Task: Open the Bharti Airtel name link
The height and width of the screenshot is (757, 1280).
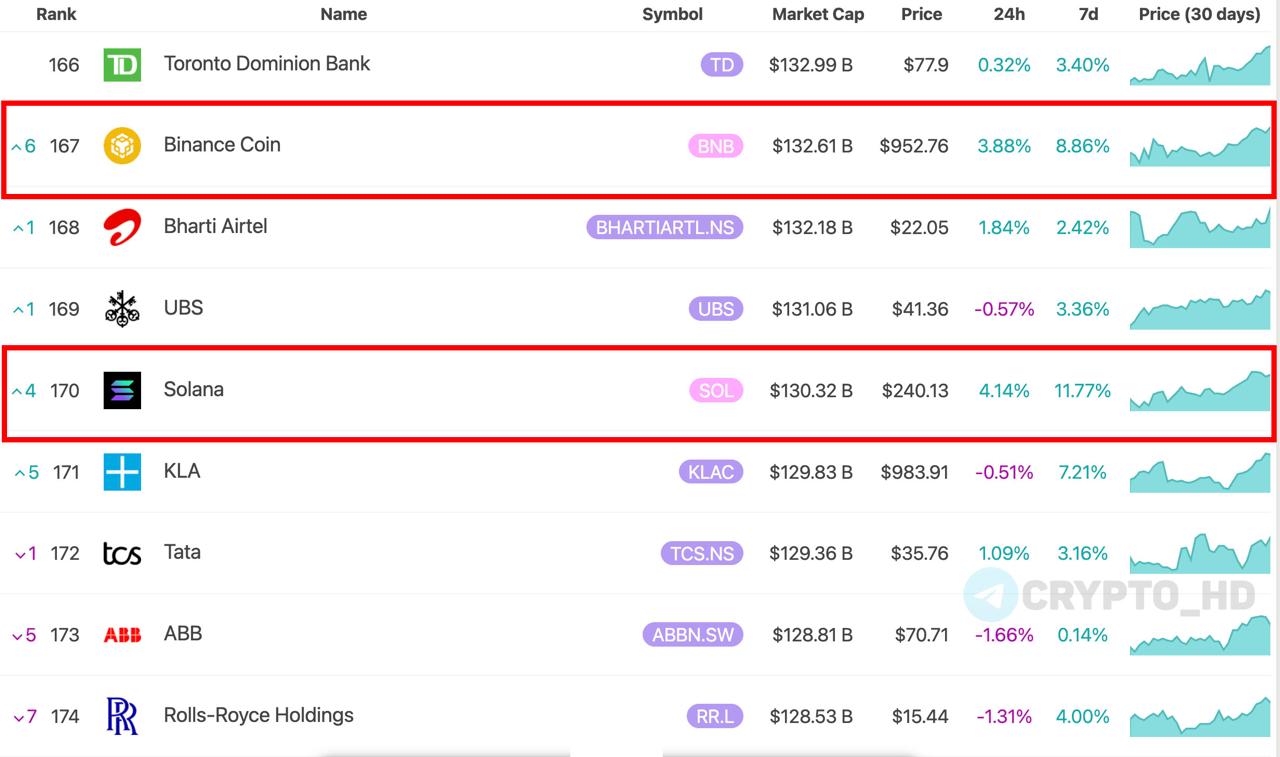Action: [x=216, y=227]
